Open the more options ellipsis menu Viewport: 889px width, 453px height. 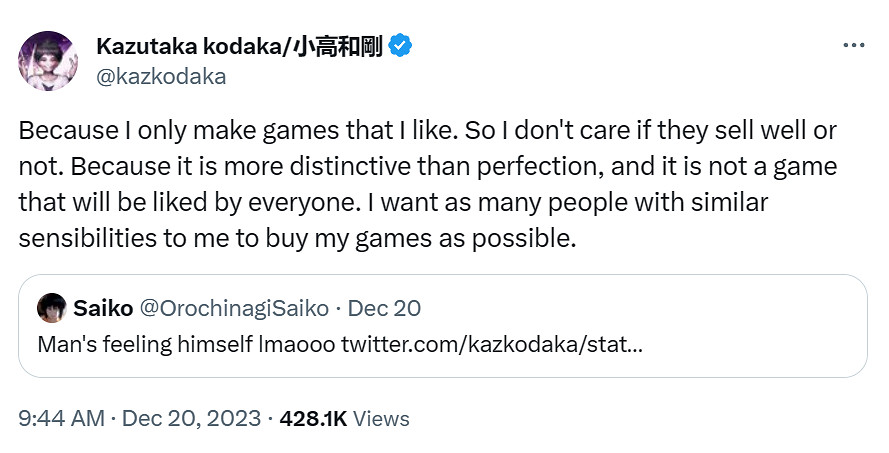[x=854, y=46]
